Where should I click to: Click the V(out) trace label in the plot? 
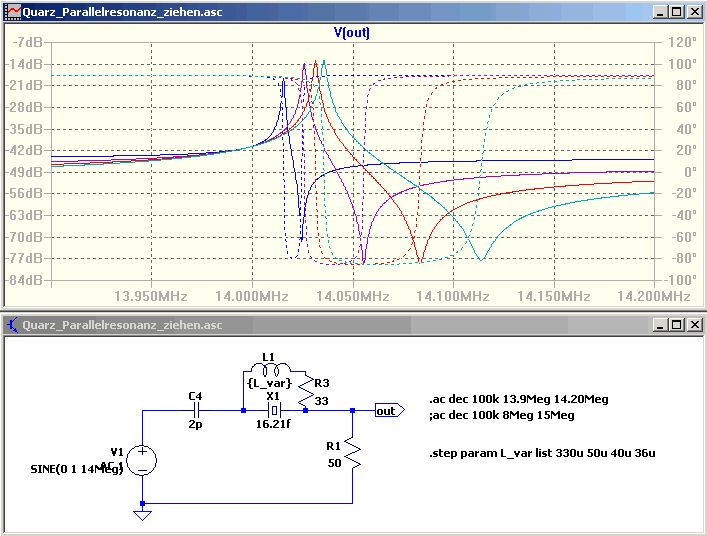click(352, 32)
